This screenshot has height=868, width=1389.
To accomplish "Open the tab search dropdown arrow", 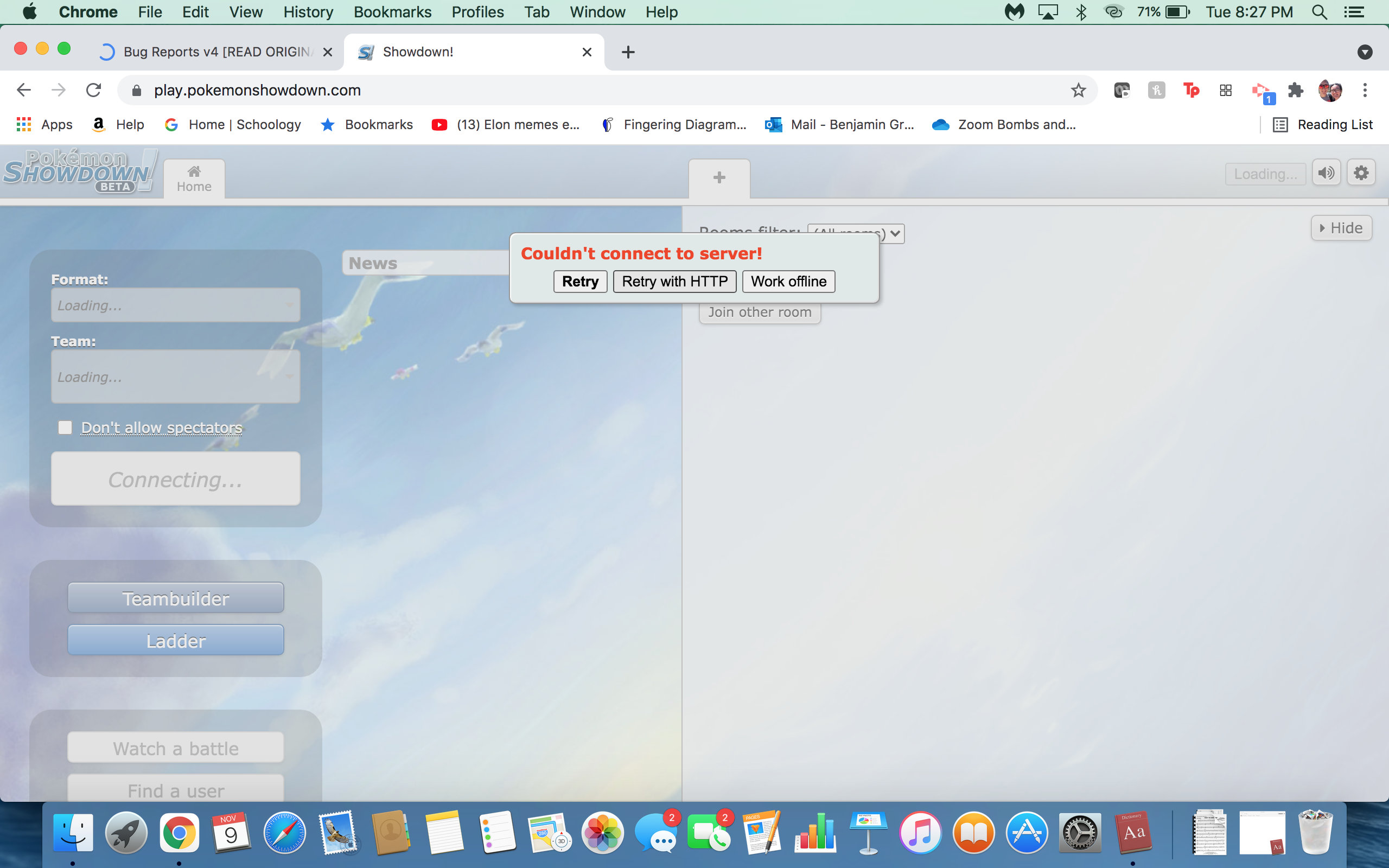I will 1365,52.
